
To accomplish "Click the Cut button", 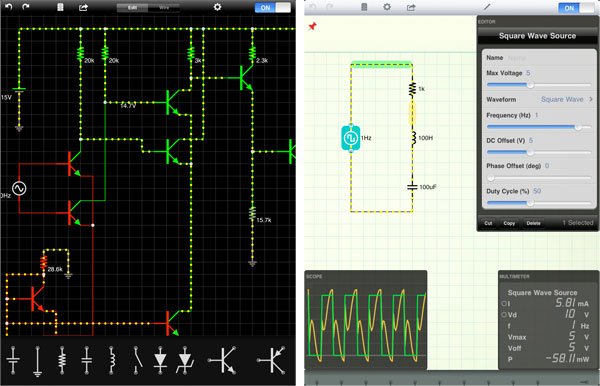I will (x=488, y=223).
